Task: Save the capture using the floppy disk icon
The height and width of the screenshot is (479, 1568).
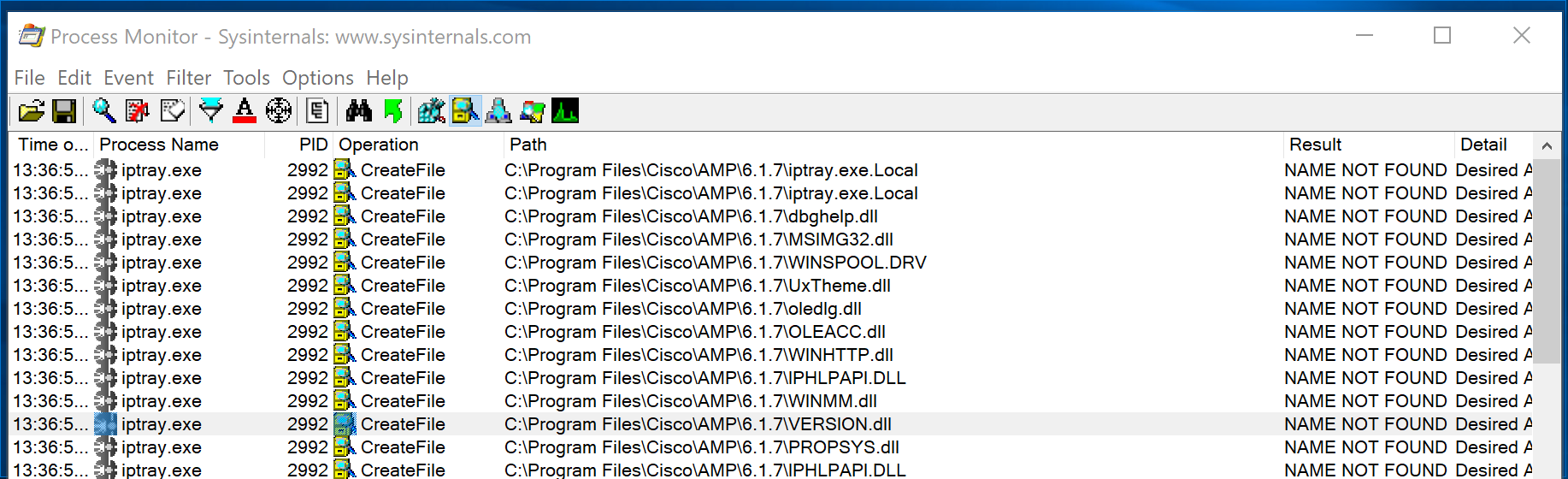Action: coord(64,110)
